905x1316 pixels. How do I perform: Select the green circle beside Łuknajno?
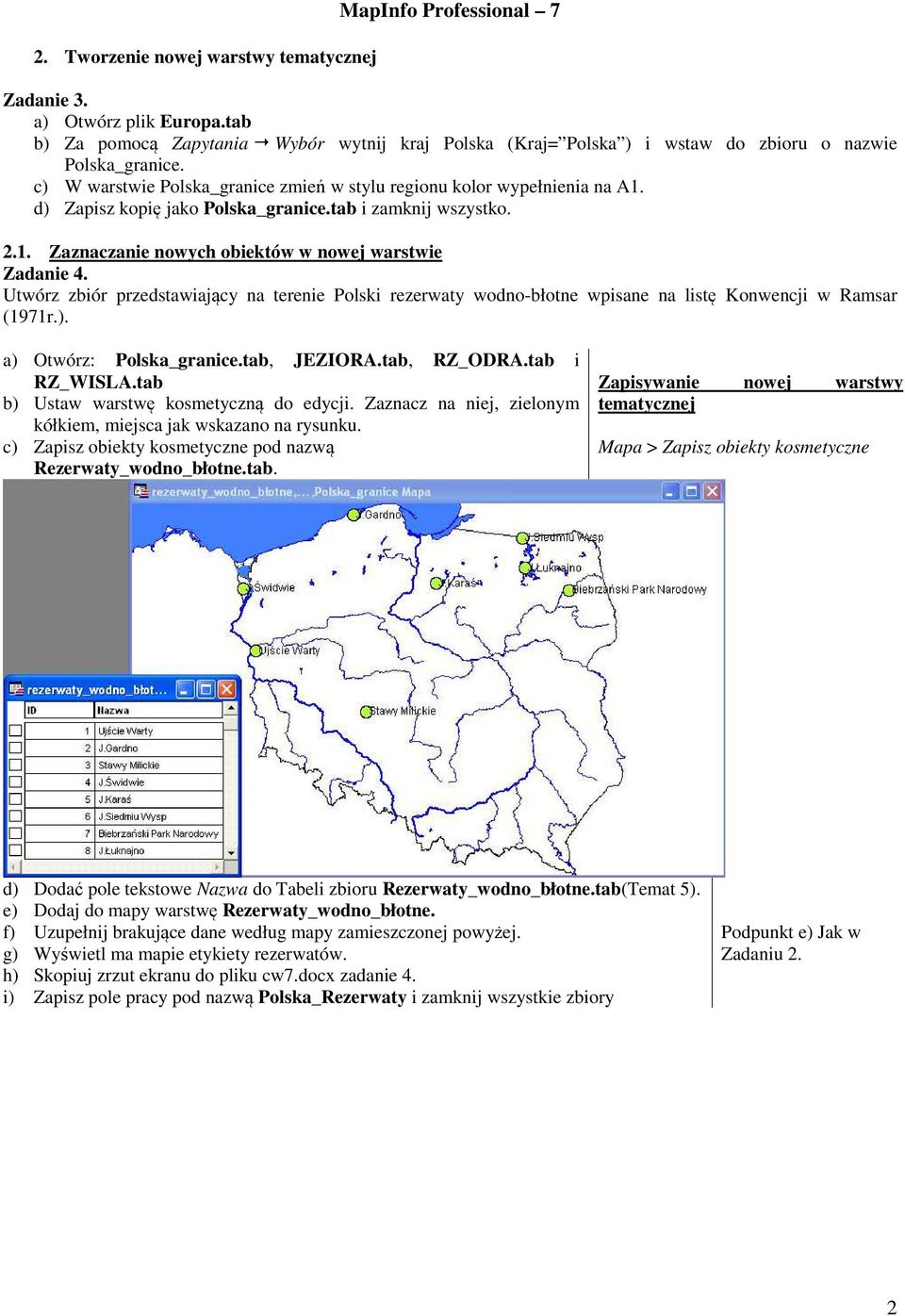[525, 568]
